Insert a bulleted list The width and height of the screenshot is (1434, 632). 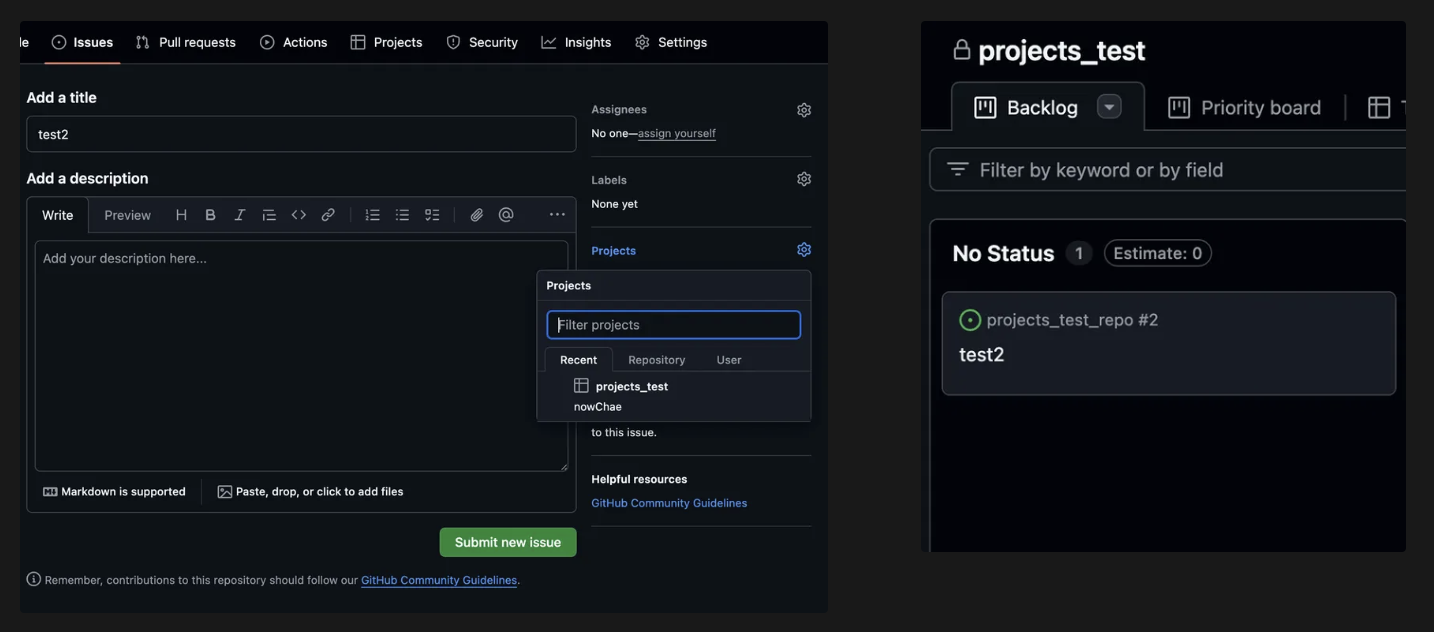point(402,215)
